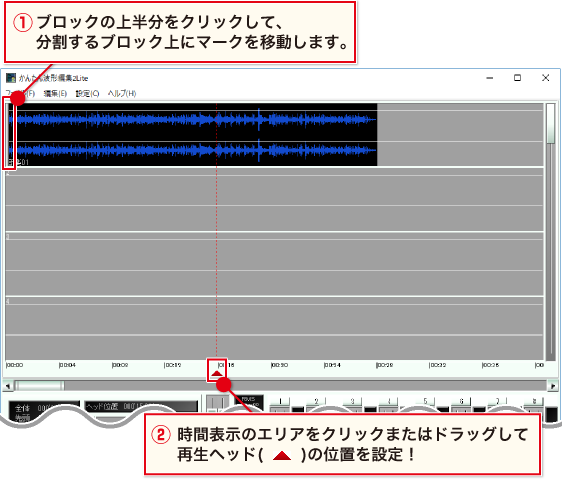Select numbered button 5 below timeline
The width and height of the screenshot is (562, 482).
pos(425,401)
